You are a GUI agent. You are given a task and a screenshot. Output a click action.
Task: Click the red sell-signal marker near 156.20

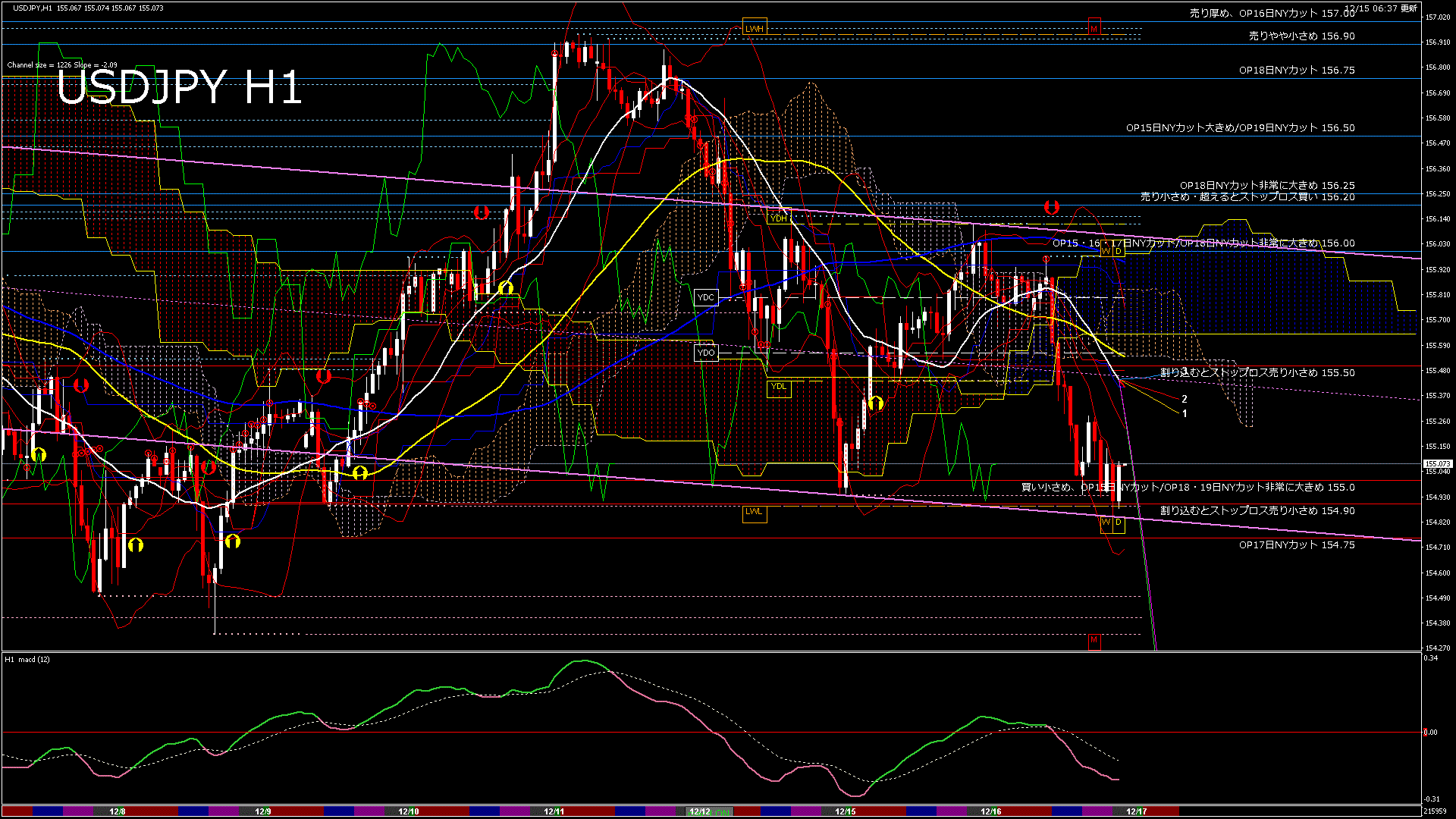(x=1053, y=206)
